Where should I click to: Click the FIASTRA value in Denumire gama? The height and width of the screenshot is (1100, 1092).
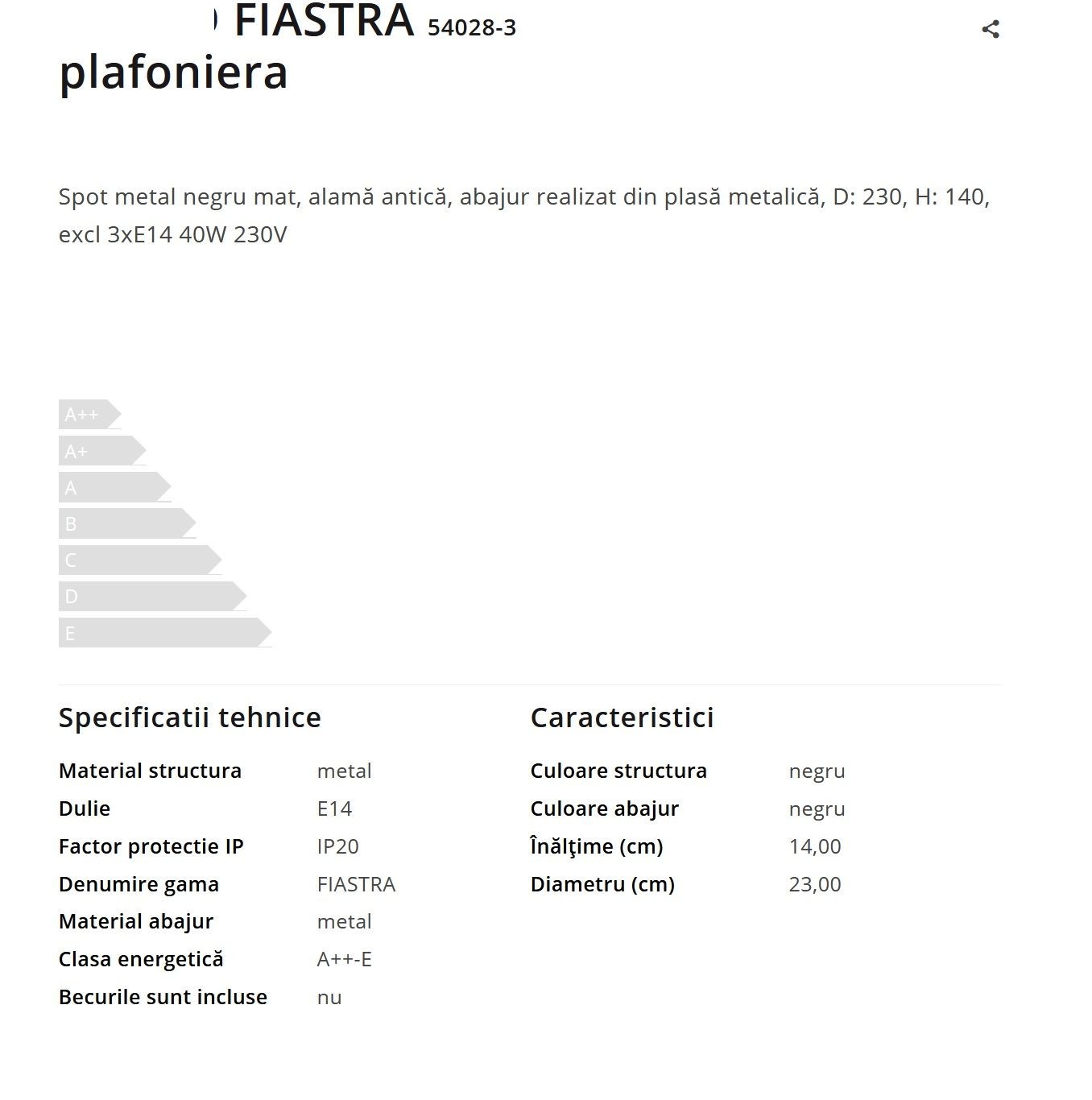click(357, 884)
